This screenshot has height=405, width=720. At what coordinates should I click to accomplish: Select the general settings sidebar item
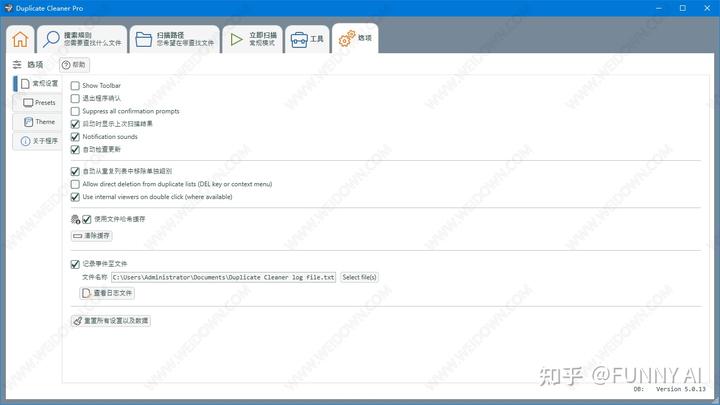pos(39,84)
